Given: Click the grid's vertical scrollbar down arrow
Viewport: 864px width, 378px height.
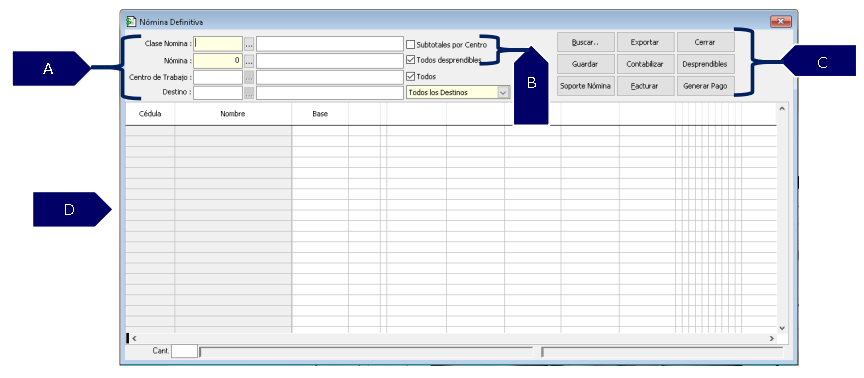Looking at the screenshot, I should pos(782,327).
